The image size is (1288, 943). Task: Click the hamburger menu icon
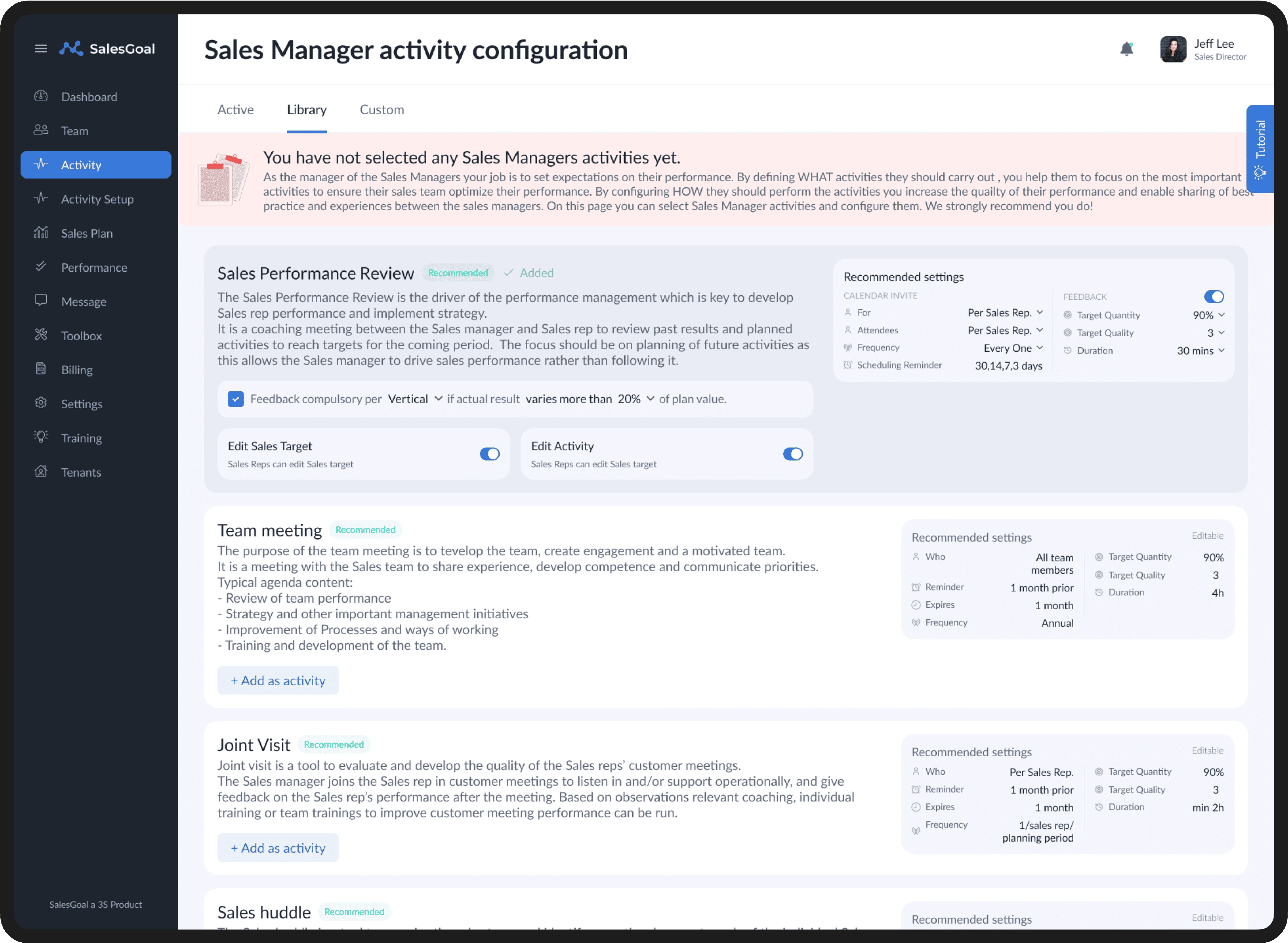click(41, 48)
